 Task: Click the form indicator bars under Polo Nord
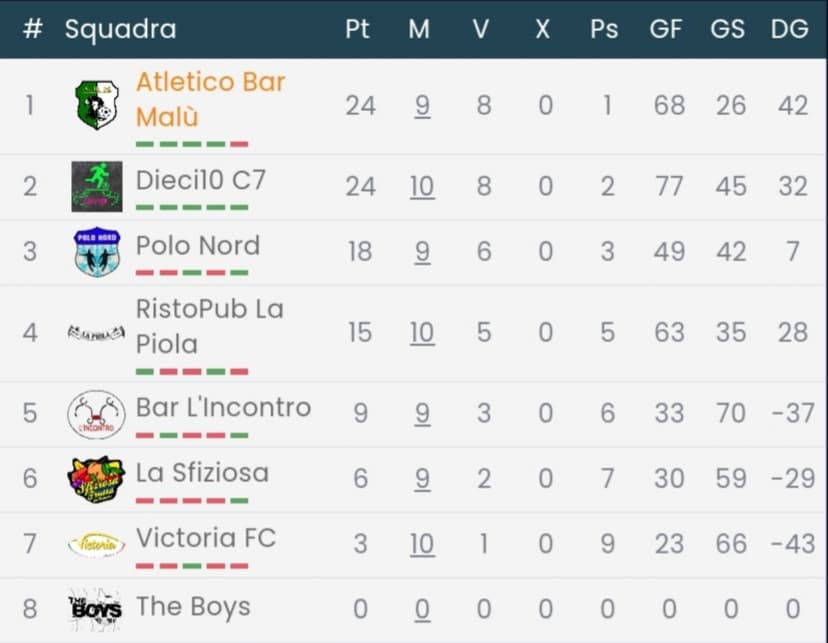(x=191, y=272)
